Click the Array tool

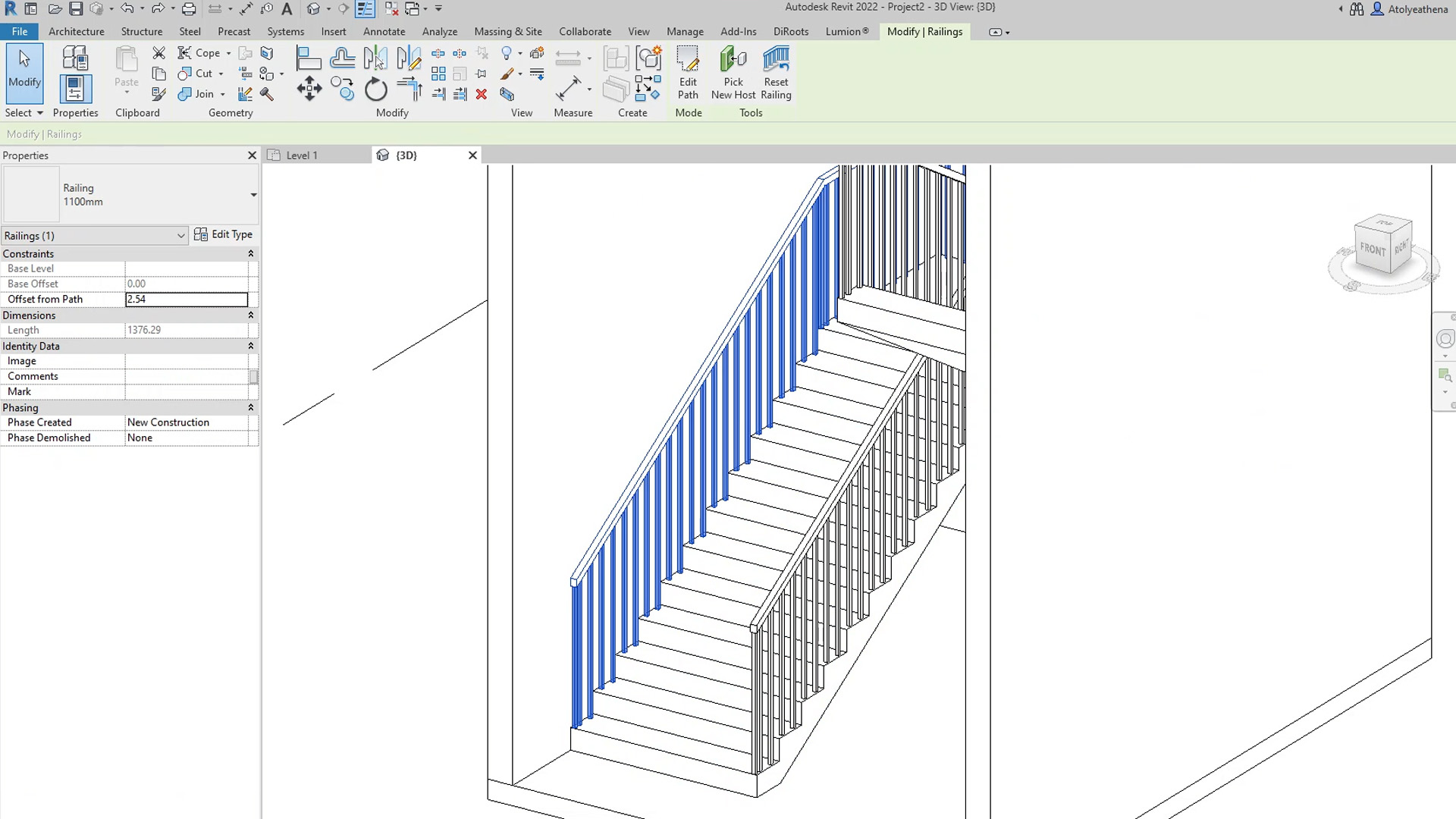click(438, 74)
